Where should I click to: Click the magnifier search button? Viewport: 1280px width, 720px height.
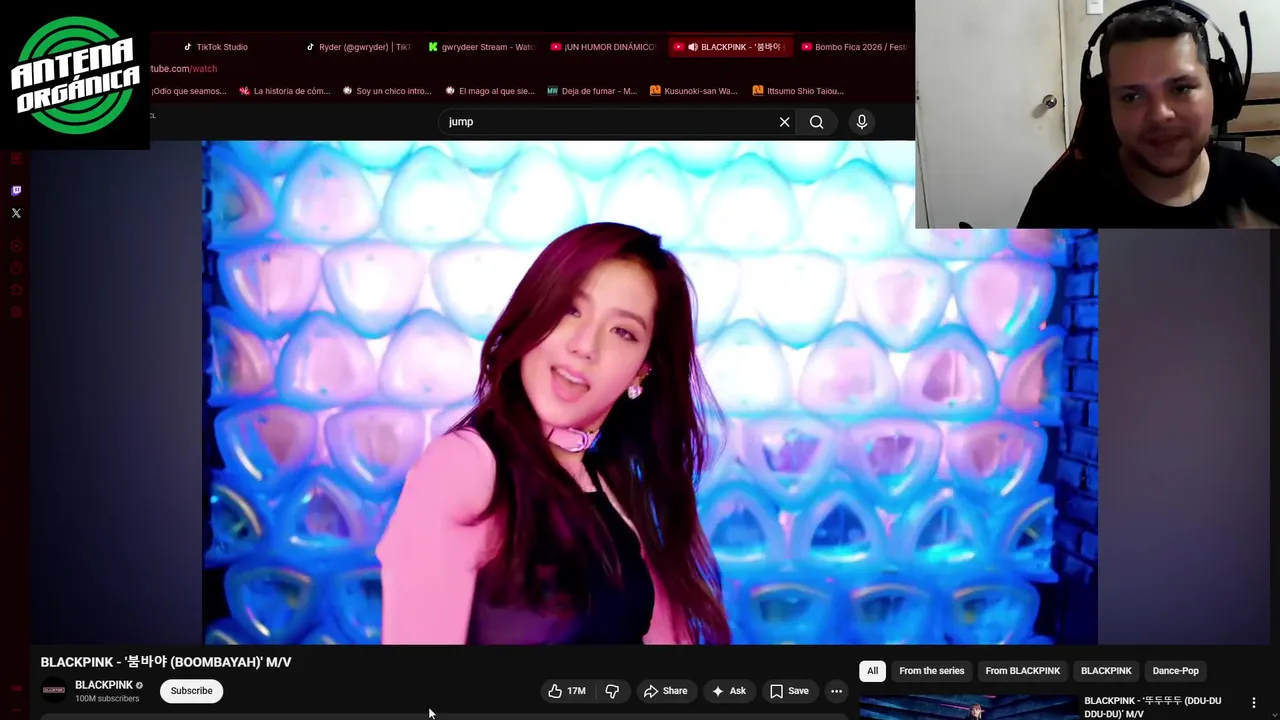point(817,122)
